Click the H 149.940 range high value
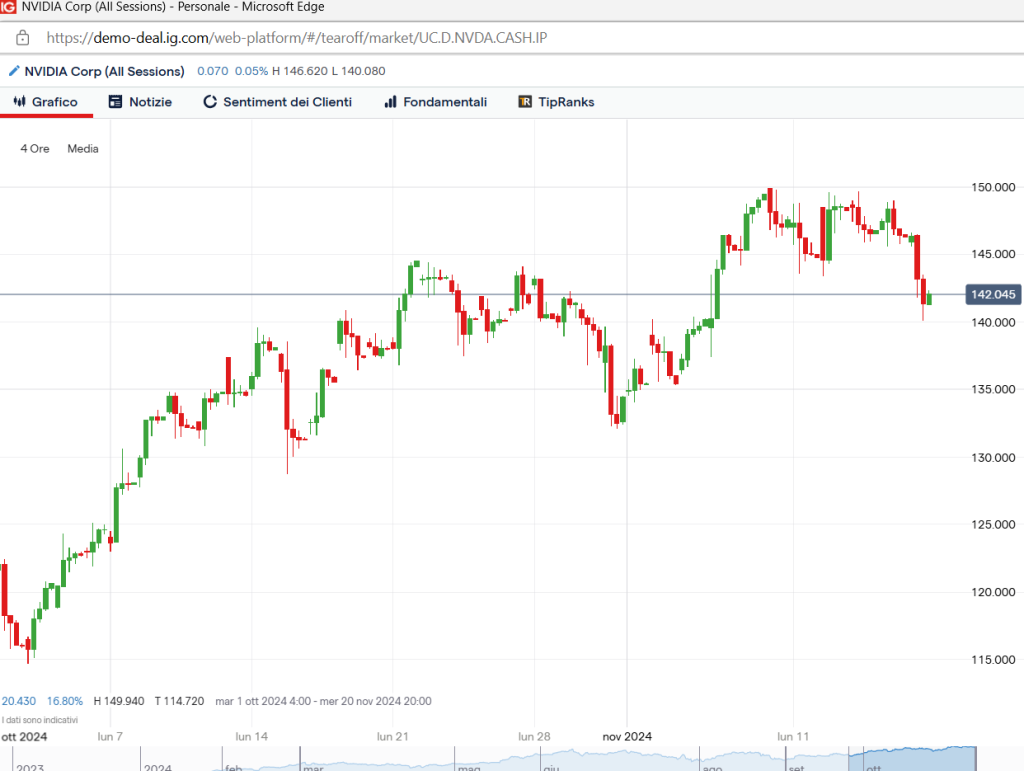This screenshot has width=1024, height=771. pyautogui.click(x=119, y=701)
